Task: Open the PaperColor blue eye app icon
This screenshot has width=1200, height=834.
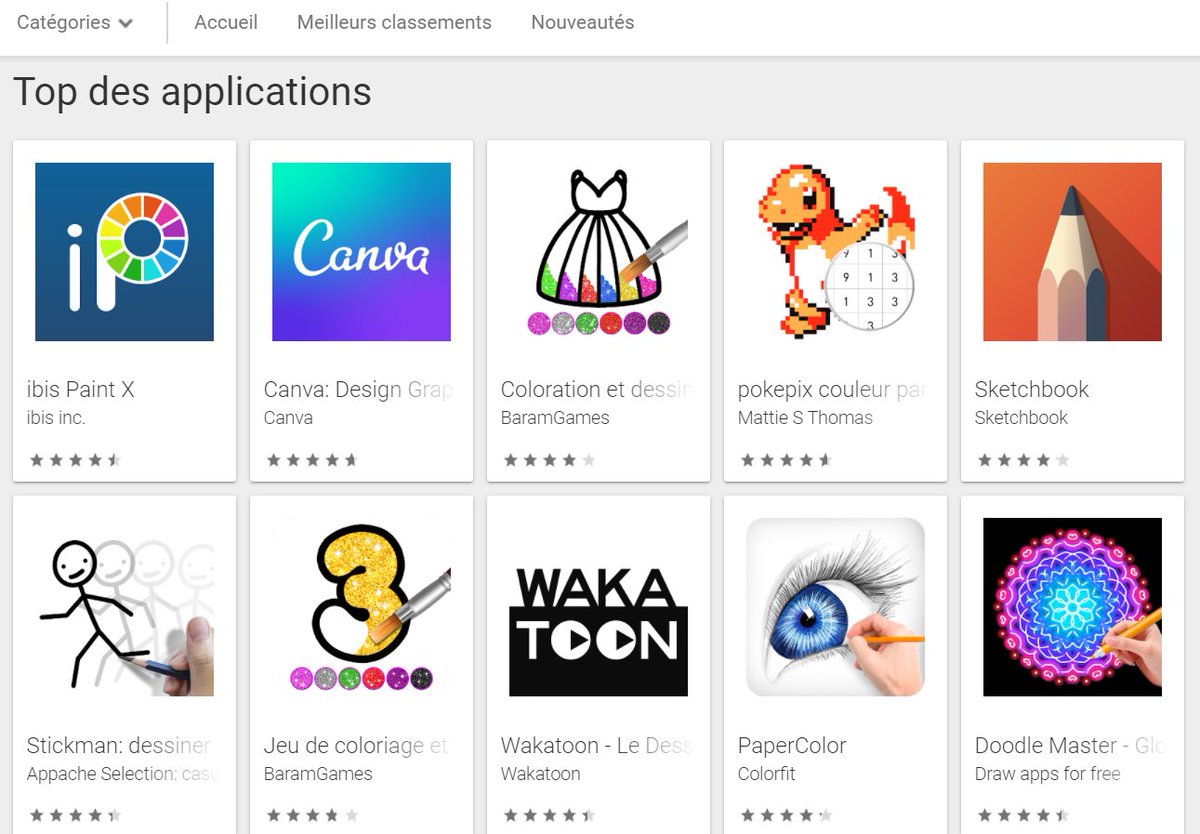Action: coord(835,607)
